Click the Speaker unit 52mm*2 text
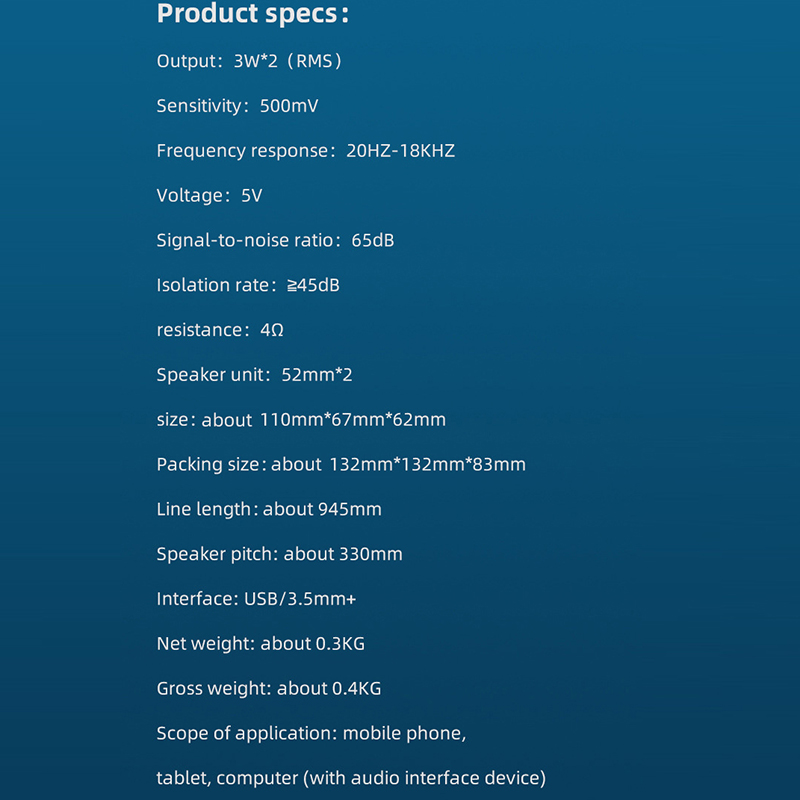 tap(254, 375)
